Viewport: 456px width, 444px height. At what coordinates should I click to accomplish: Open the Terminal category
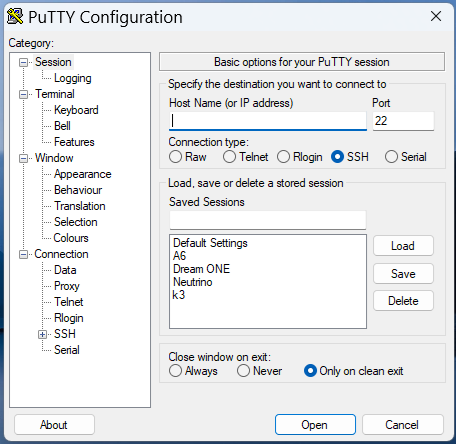pos(55,94)
